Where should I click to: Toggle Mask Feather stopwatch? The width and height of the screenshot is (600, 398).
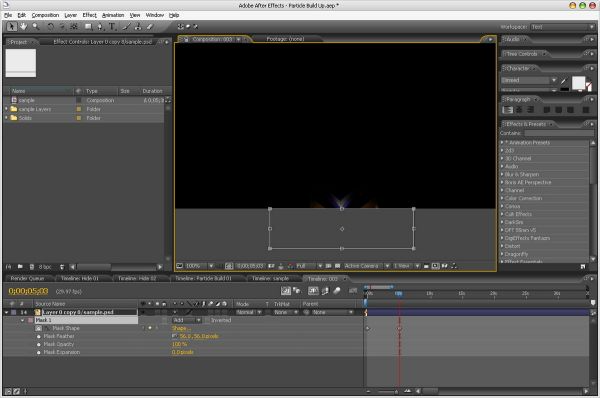(x=39, y=336)
